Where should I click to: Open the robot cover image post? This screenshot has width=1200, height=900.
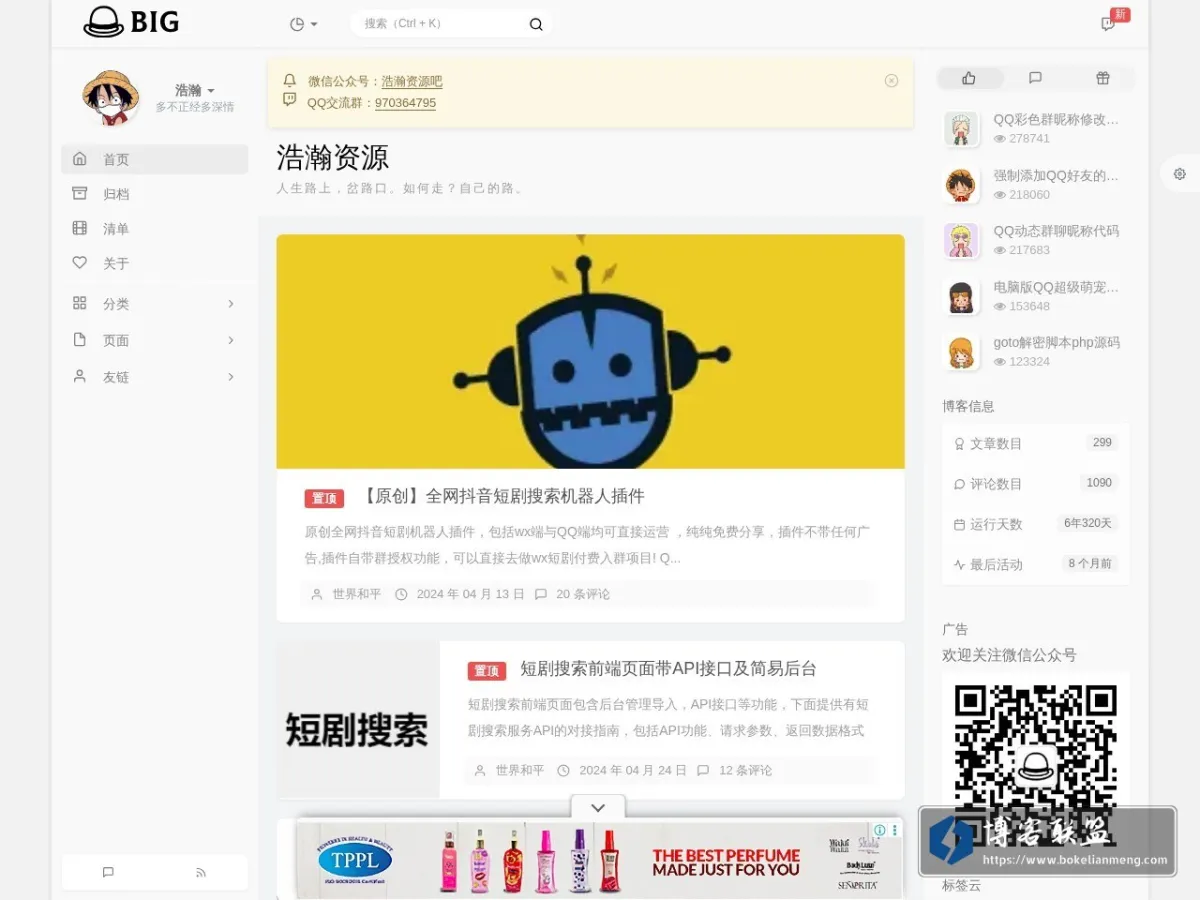(x=590, y=351)
